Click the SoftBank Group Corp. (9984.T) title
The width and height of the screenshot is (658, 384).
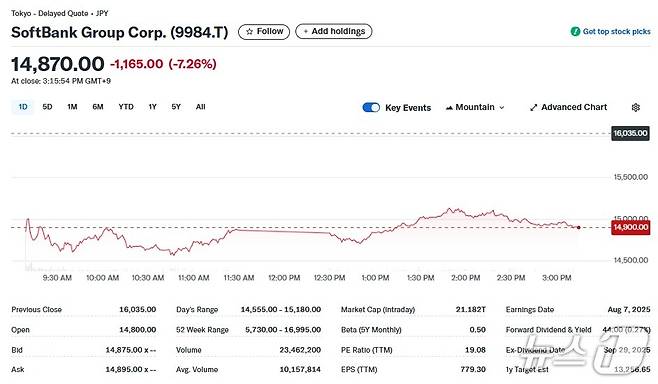pyautogui.click(x=120, y=32)
